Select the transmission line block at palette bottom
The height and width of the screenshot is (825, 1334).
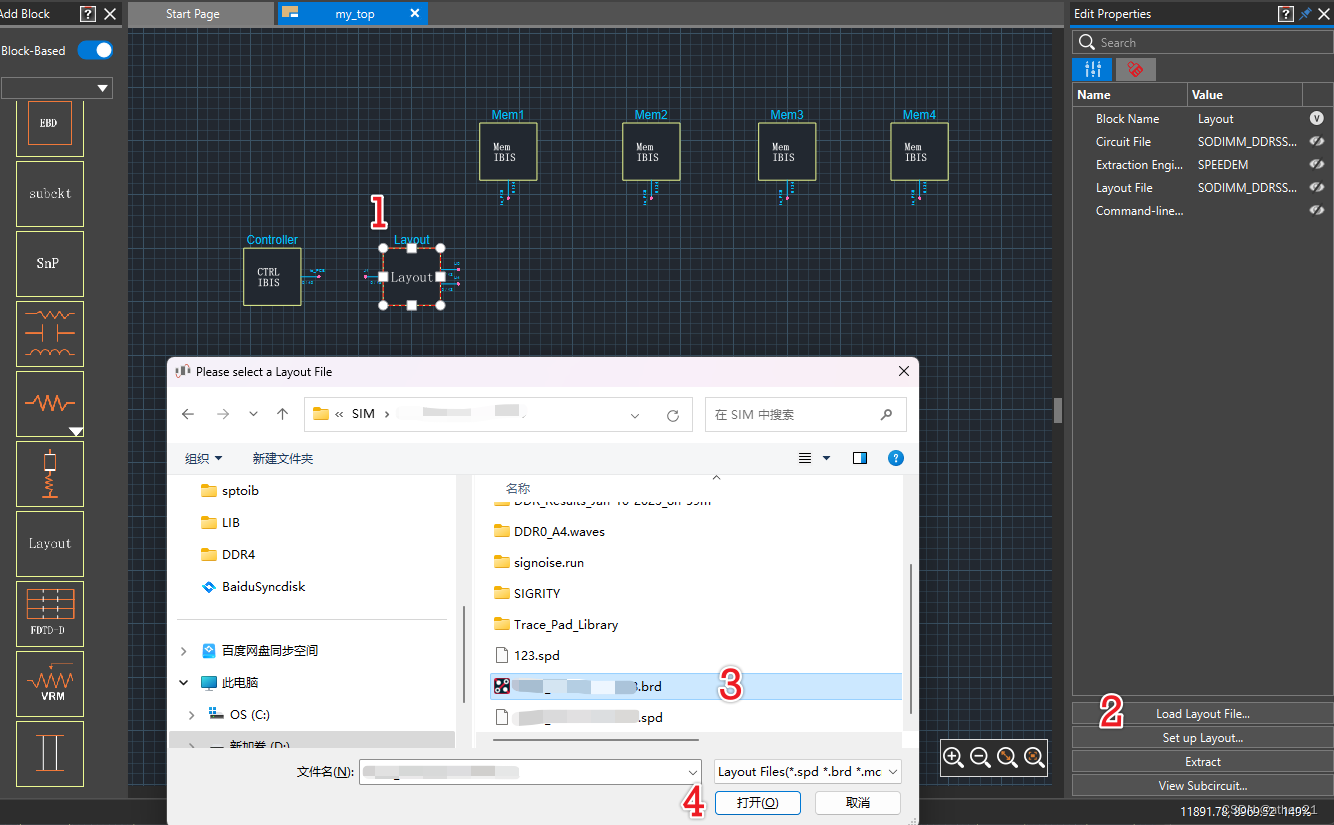[49, 753]
